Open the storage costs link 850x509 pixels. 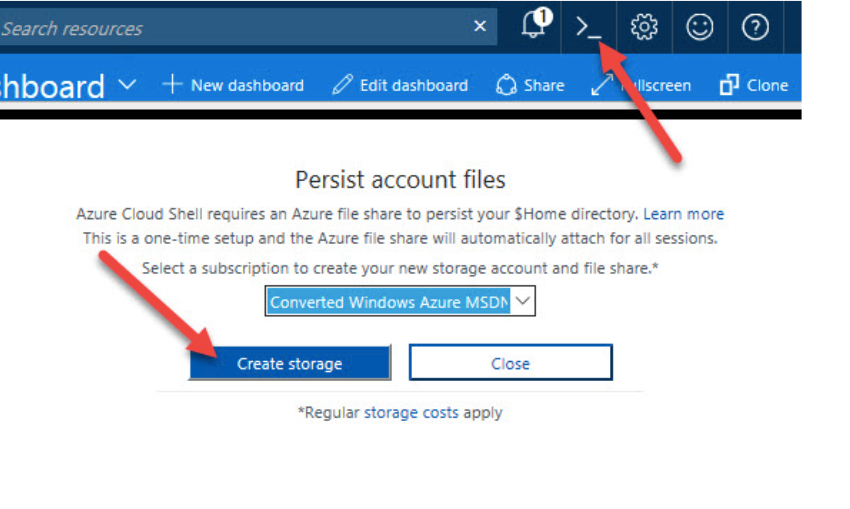pyautogui.click(x=411, y=413)
